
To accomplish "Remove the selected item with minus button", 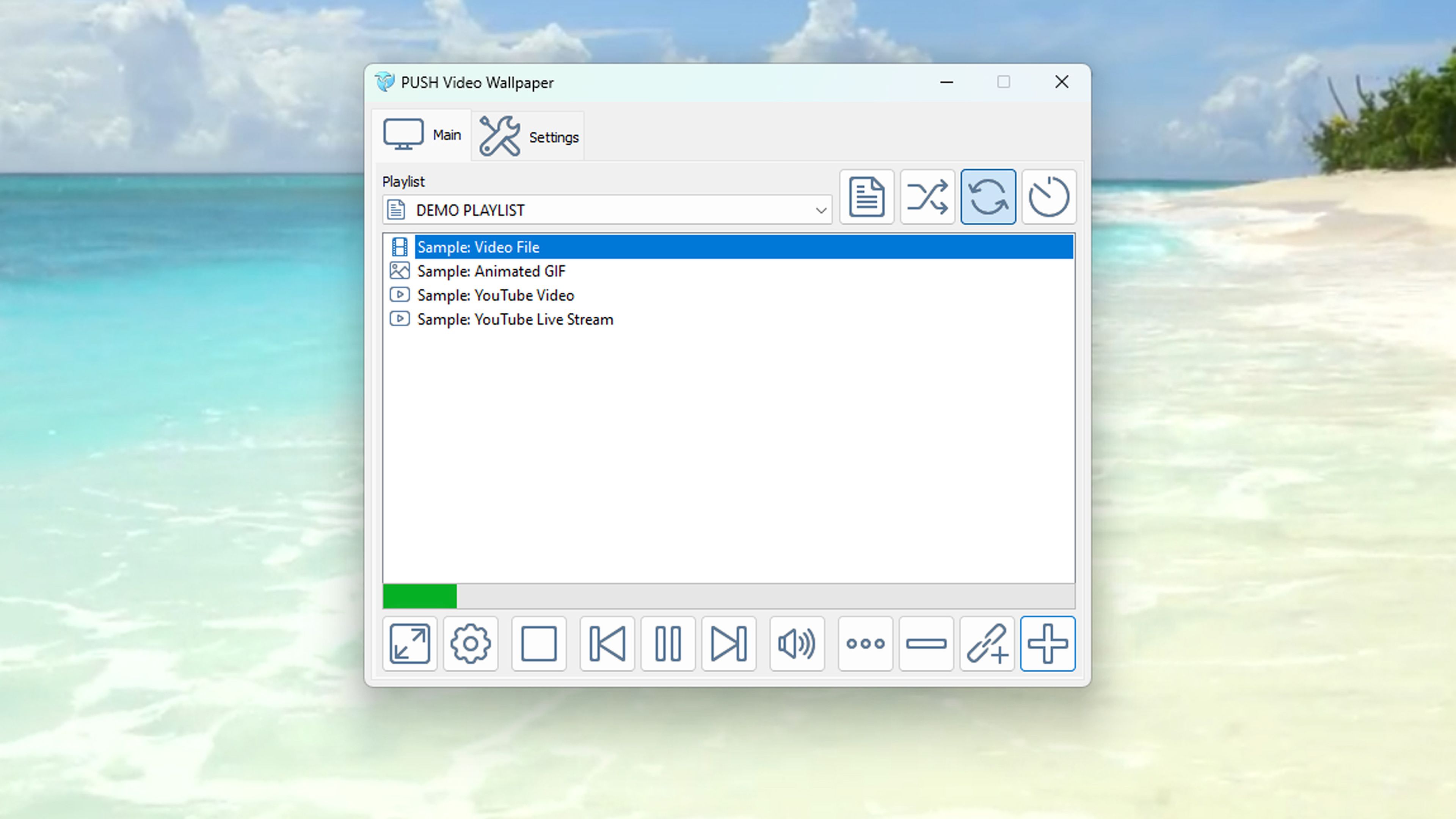I will (x=926, y=643).
